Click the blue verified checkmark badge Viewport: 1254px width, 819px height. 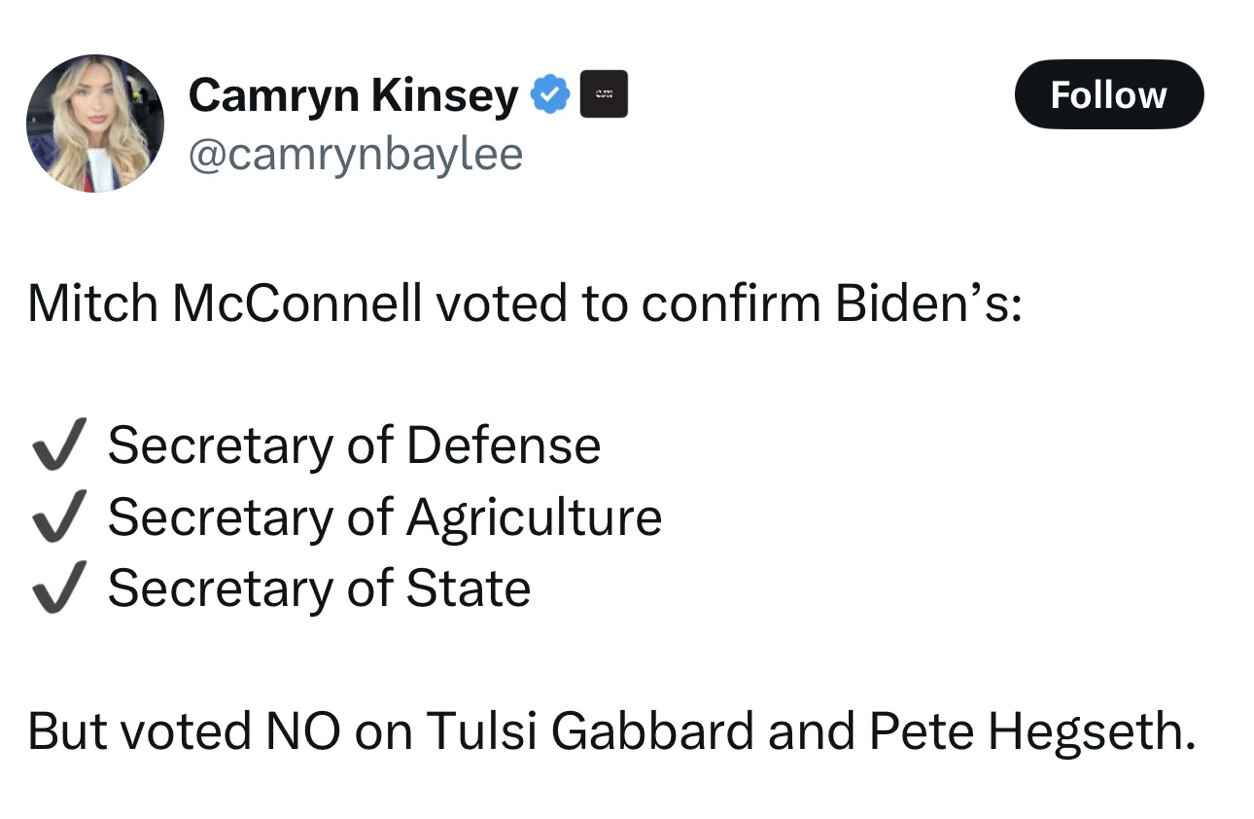(549, 95)
